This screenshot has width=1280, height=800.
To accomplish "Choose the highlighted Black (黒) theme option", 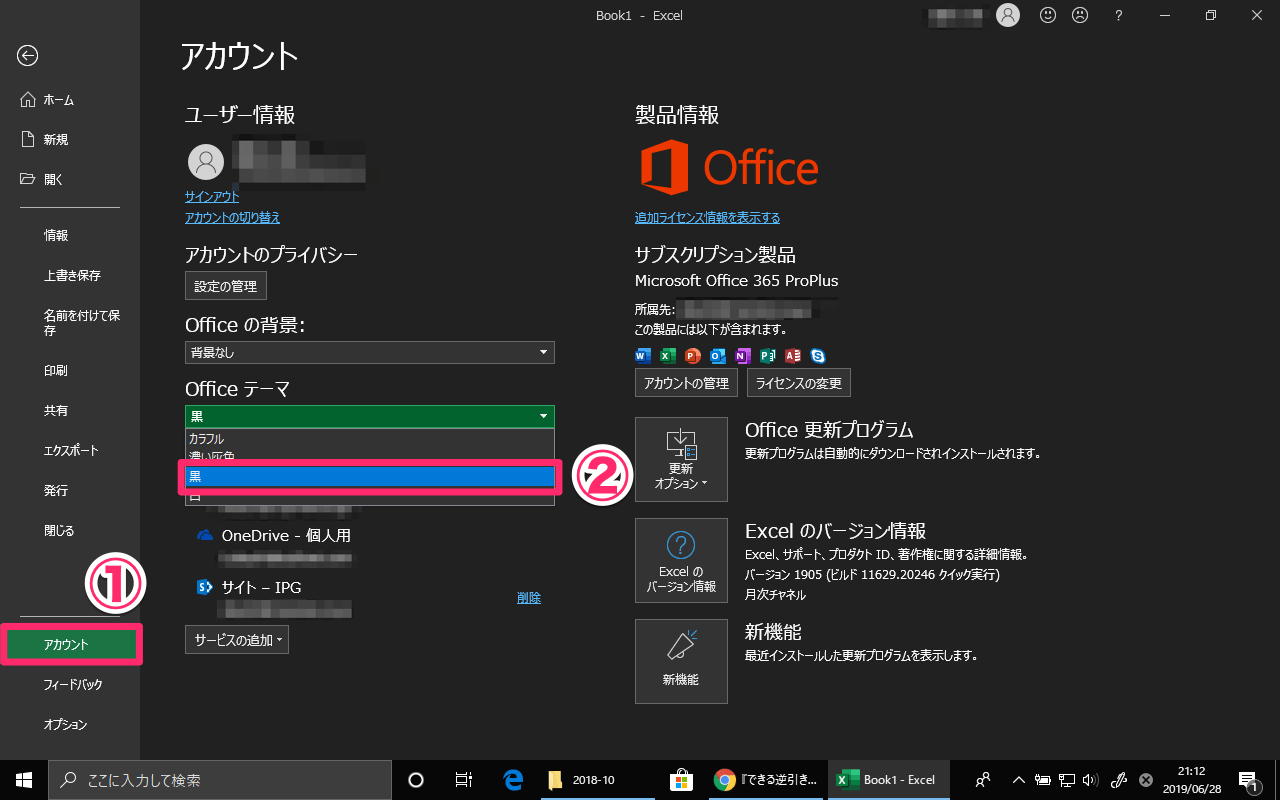I will (x=369, y=477).
